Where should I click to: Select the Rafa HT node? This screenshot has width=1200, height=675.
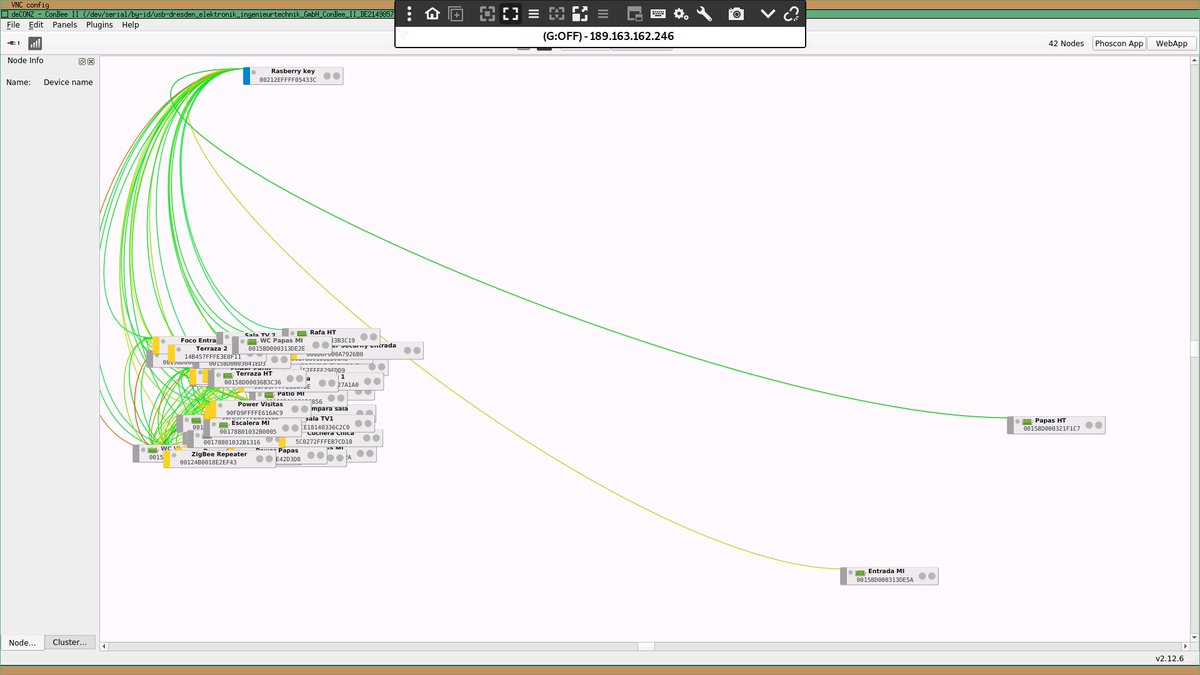(x=331, y=336)
